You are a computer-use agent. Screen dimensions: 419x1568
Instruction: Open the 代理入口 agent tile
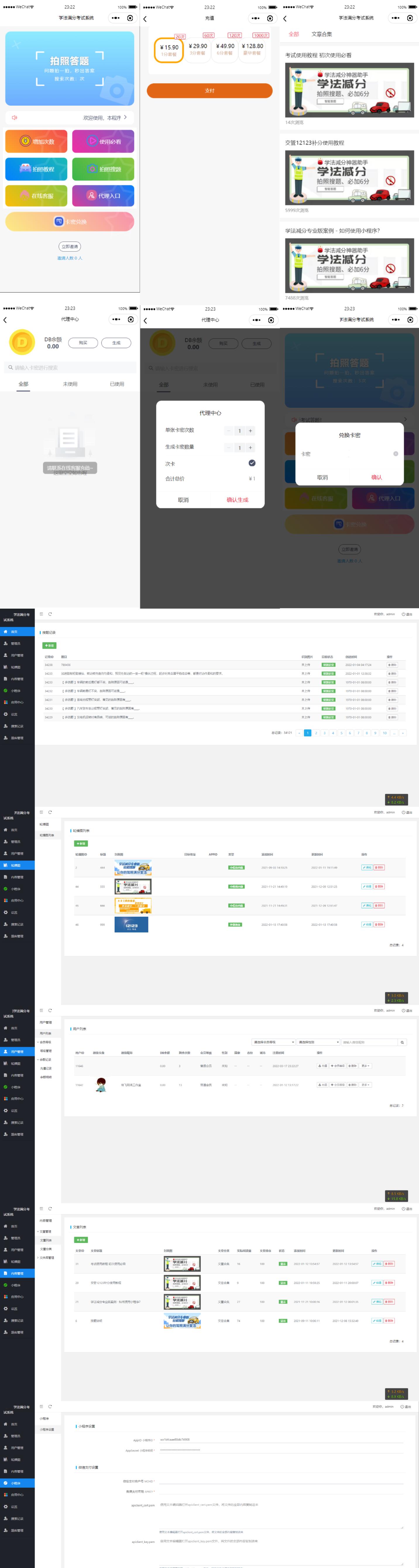(x=103, y=196)
